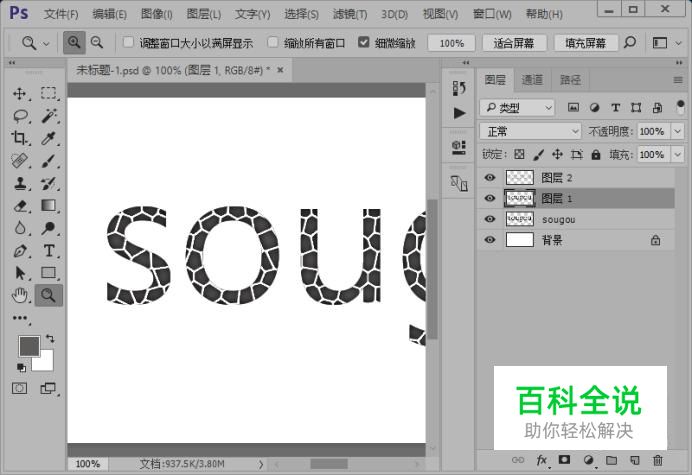This screenshot has width=692, height=475.
Task: Select the Move tool
Action: coord(19,93)
